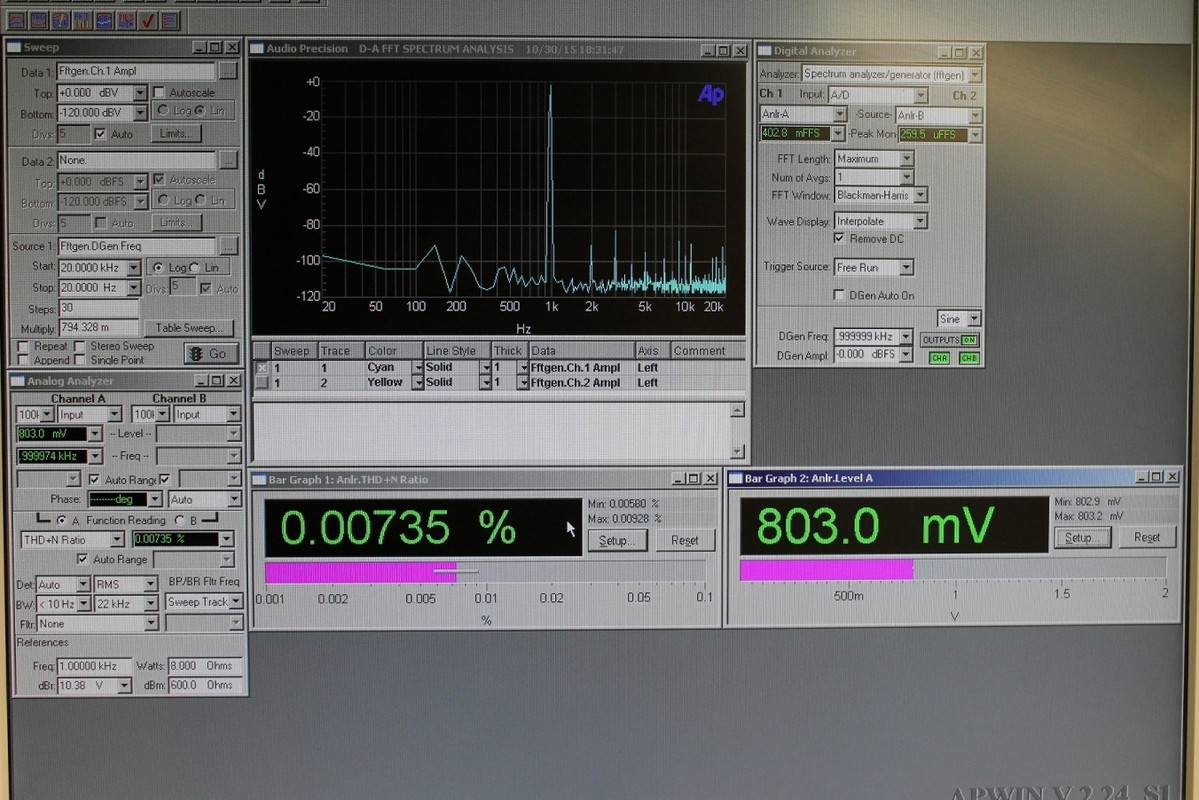This screenshot has width=1199, height=800.
Task: Enable Autoscale for Data 1
Action: tap(159, 92)
